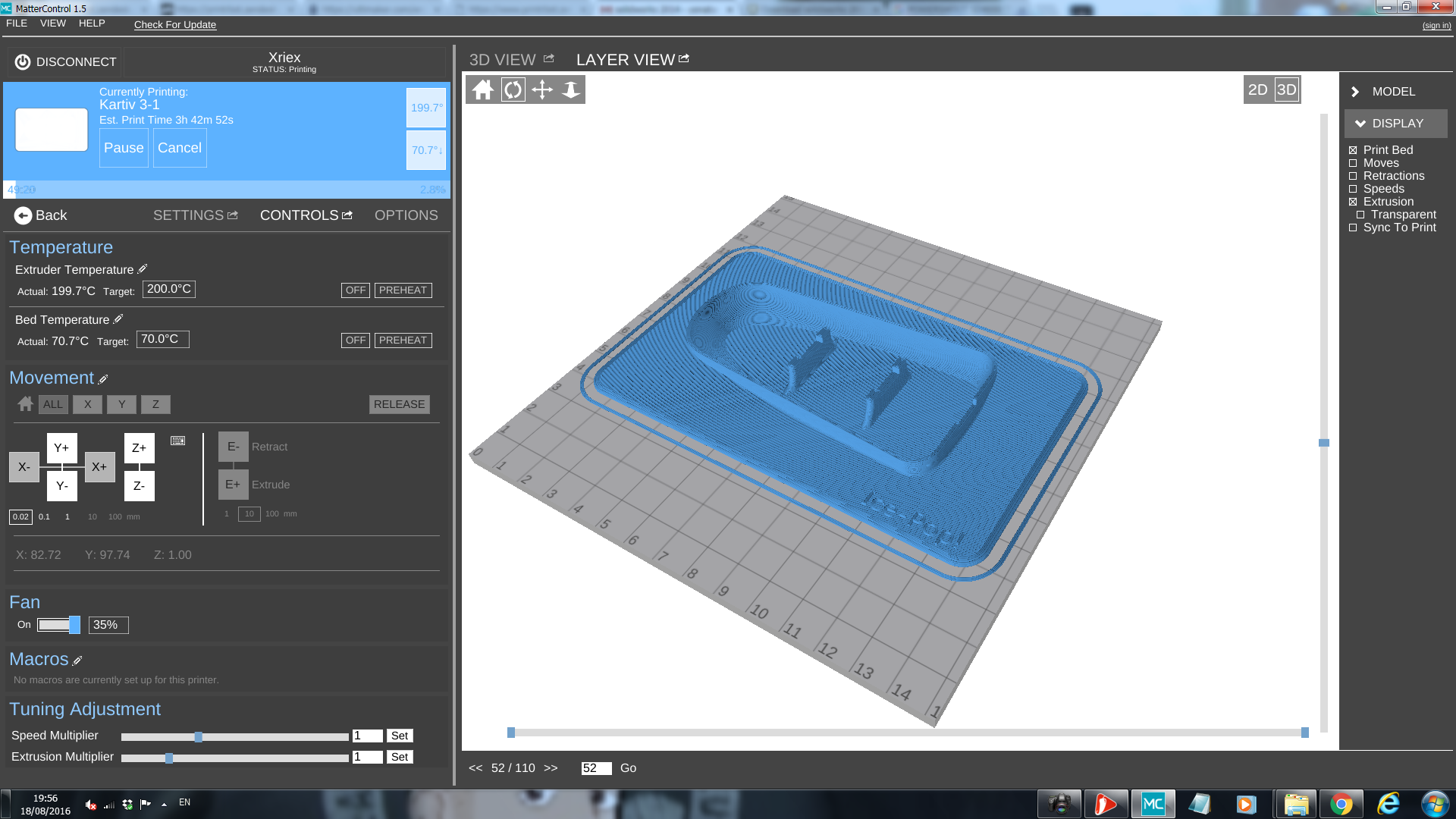Turn extruder heater OFF
Screen dimensions: 1456x819
356,290
